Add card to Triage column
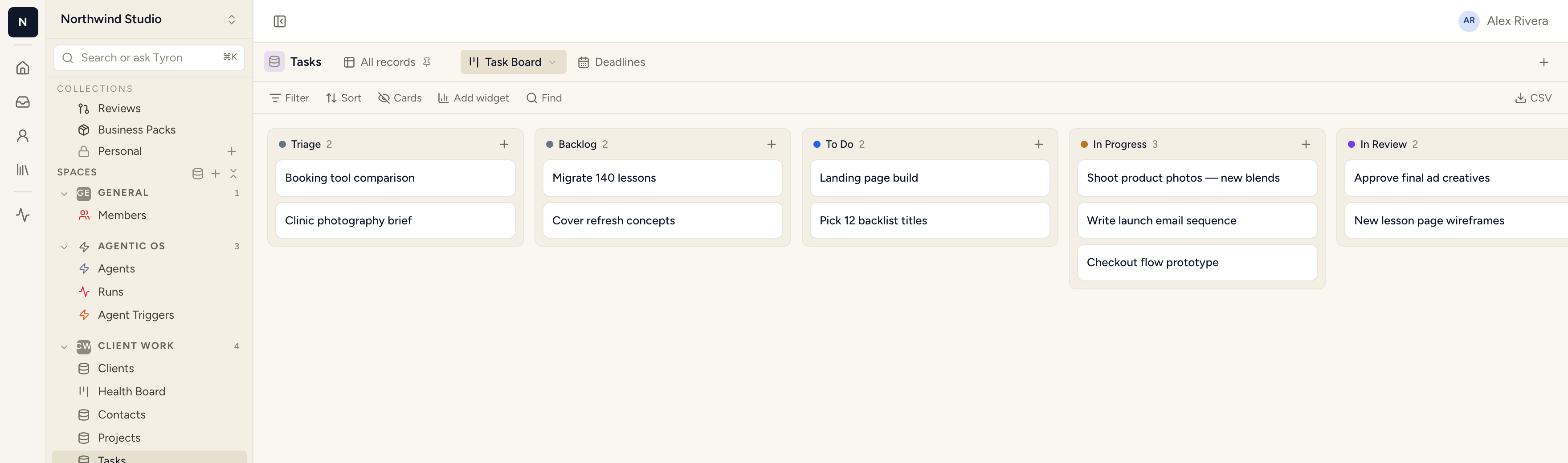Image resolution: width=1568 pixels, height=463 pixels. pos(504,144)
